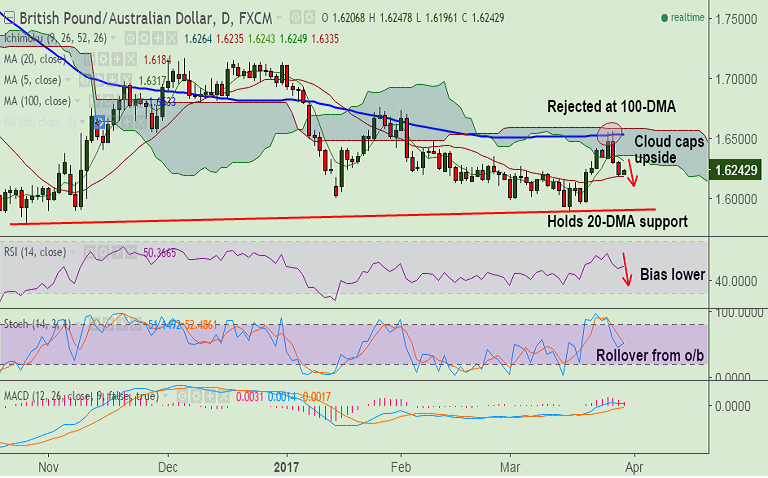The height and width of the screenshot is (478, 768).
Task: Click the plus icon beside the MACD legend
Action: tap(210, 396)
